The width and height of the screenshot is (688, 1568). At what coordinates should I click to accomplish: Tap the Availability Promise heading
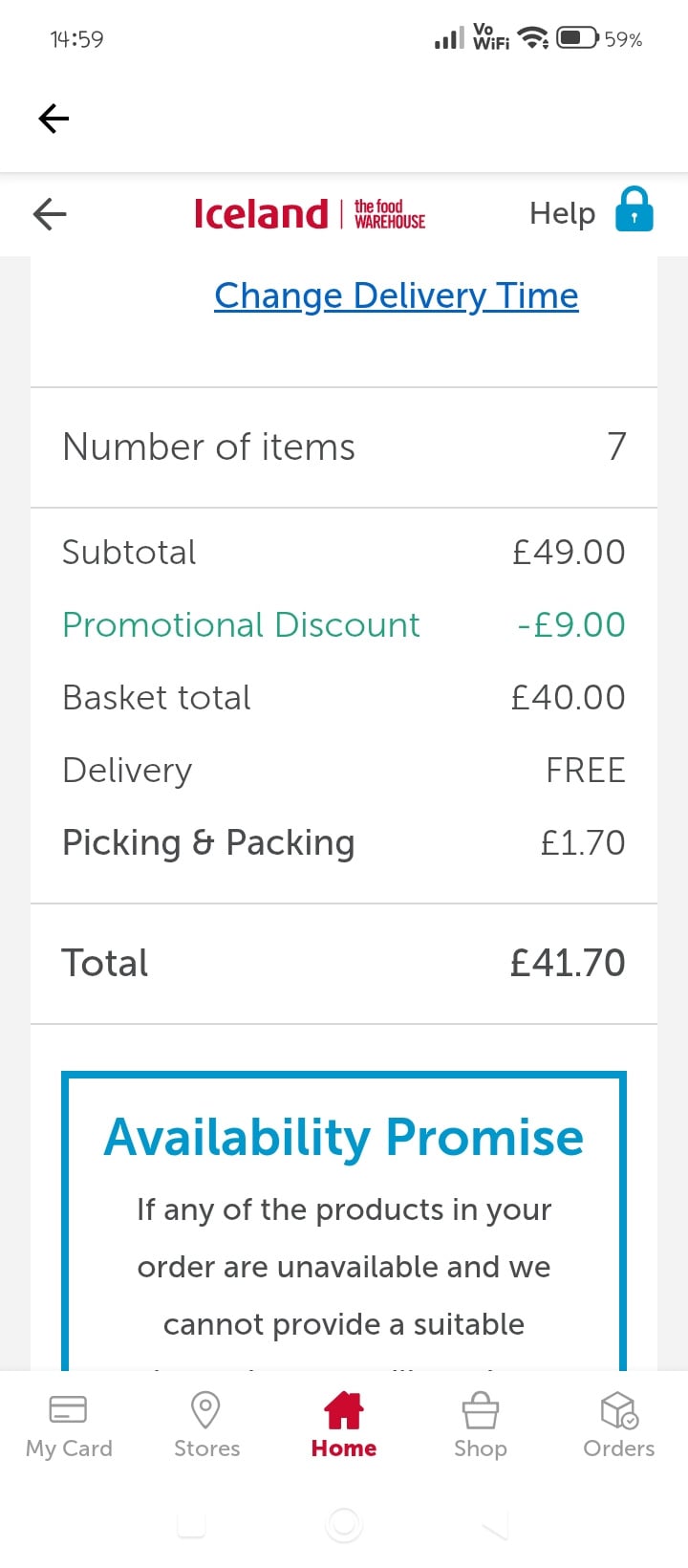pos(344,1138)
